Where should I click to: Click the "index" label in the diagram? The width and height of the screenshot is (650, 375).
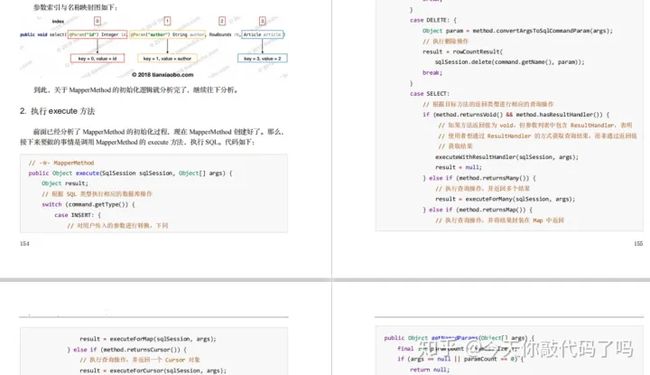(x=58, y=21)
